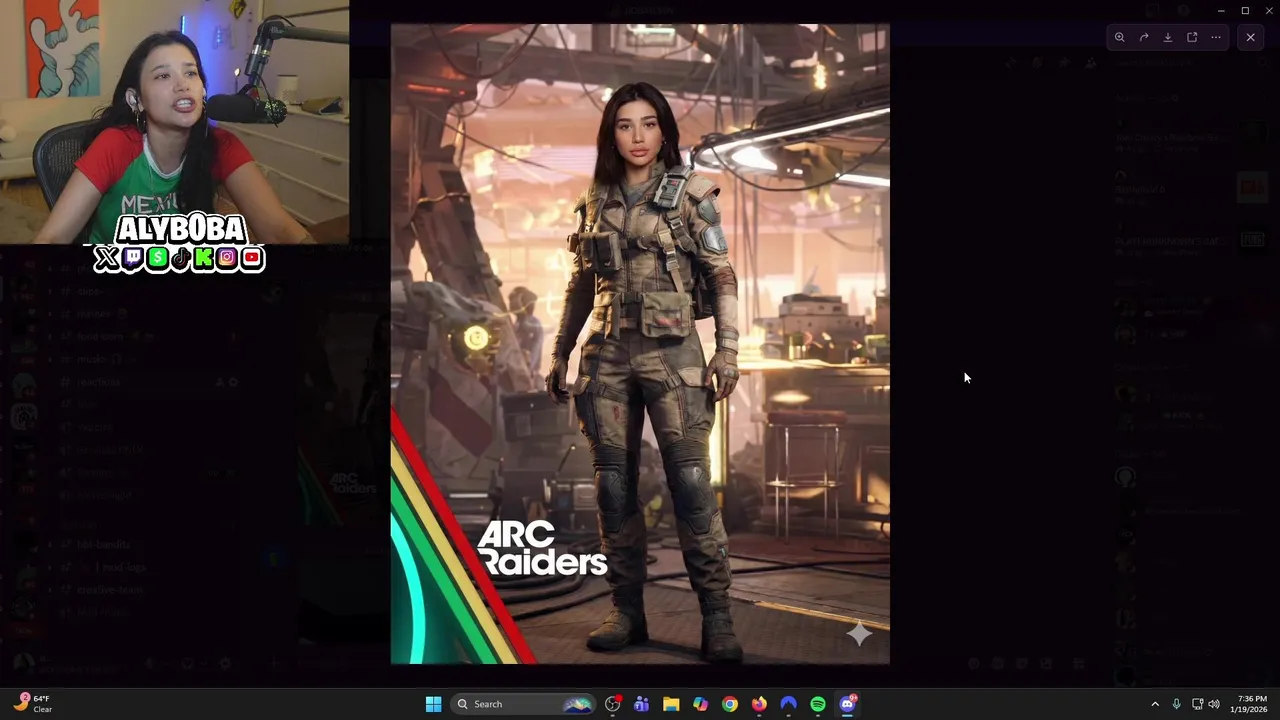Open the Windows Start menu
This screenshot has width=1280, height=720.
coord(433,704)
